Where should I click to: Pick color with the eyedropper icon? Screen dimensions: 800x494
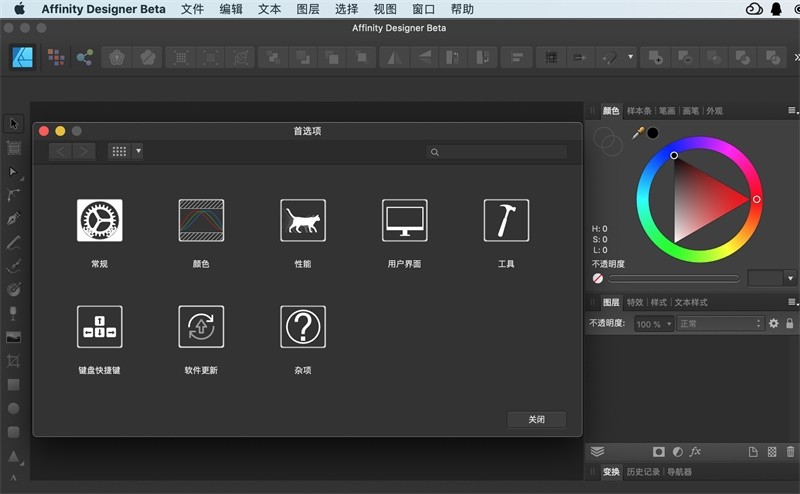638,133
